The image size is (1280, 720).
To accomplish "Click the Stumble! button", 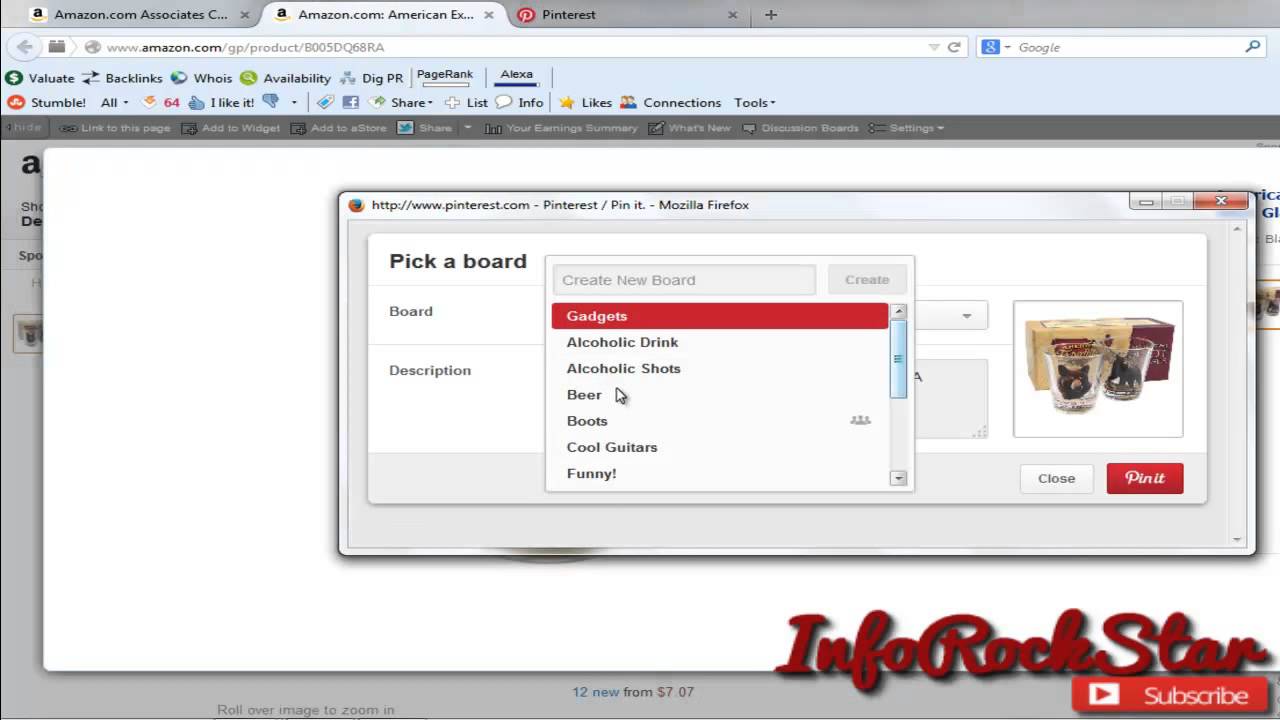I will click(47, 102).
